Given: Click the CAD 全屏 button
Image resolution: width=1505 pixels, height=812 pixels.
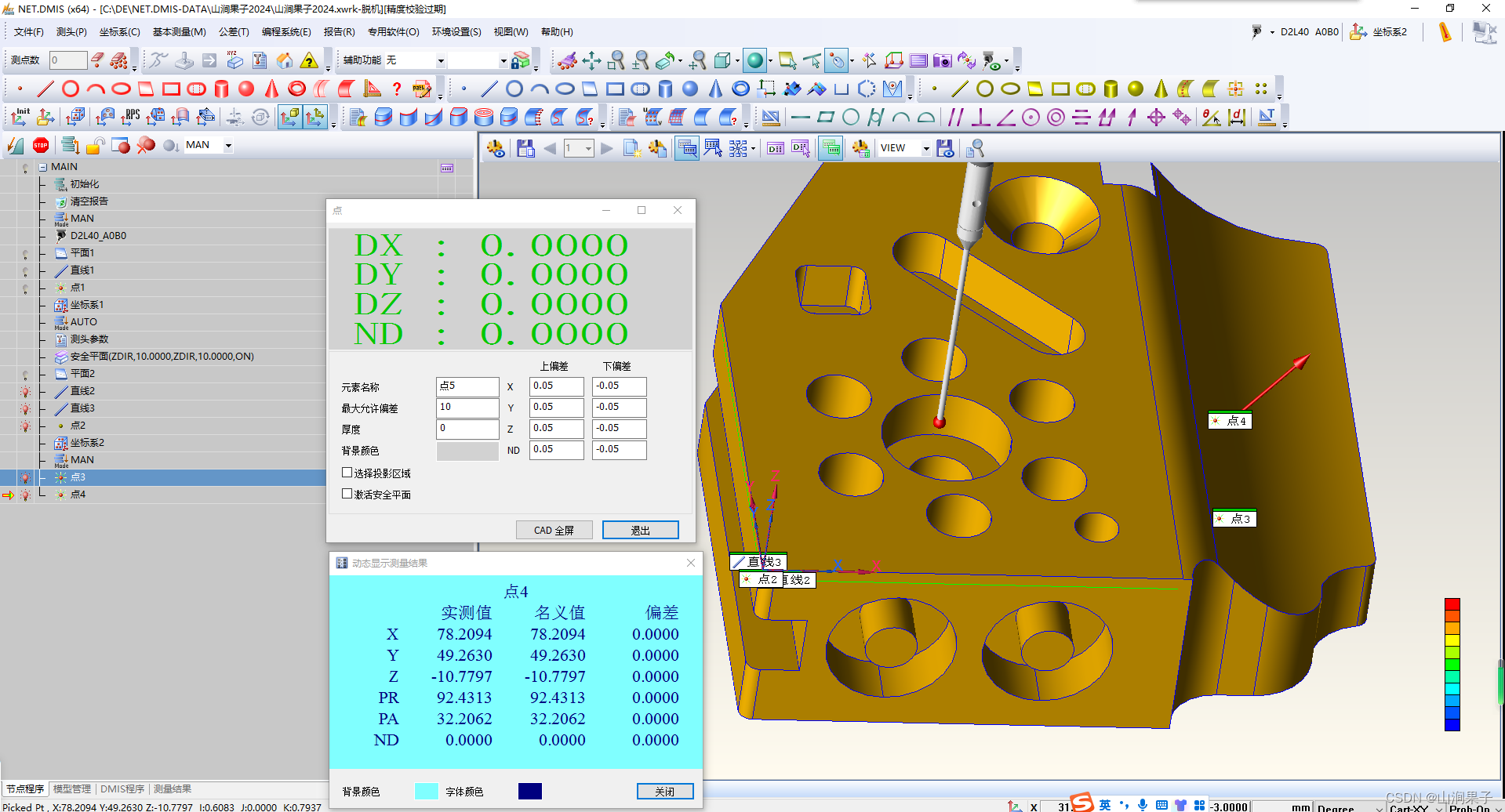Looking at the screenshot, I should tap(554, 530).
